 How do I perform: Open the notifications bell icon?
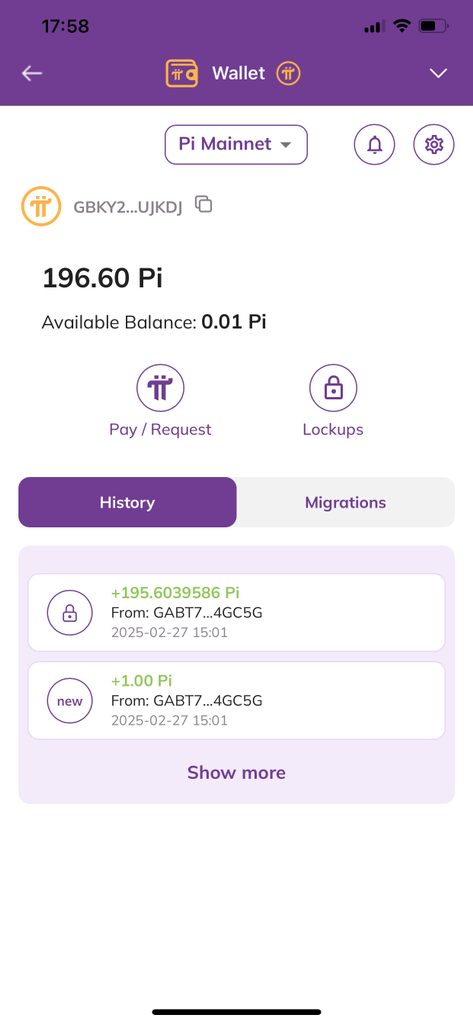374,144
